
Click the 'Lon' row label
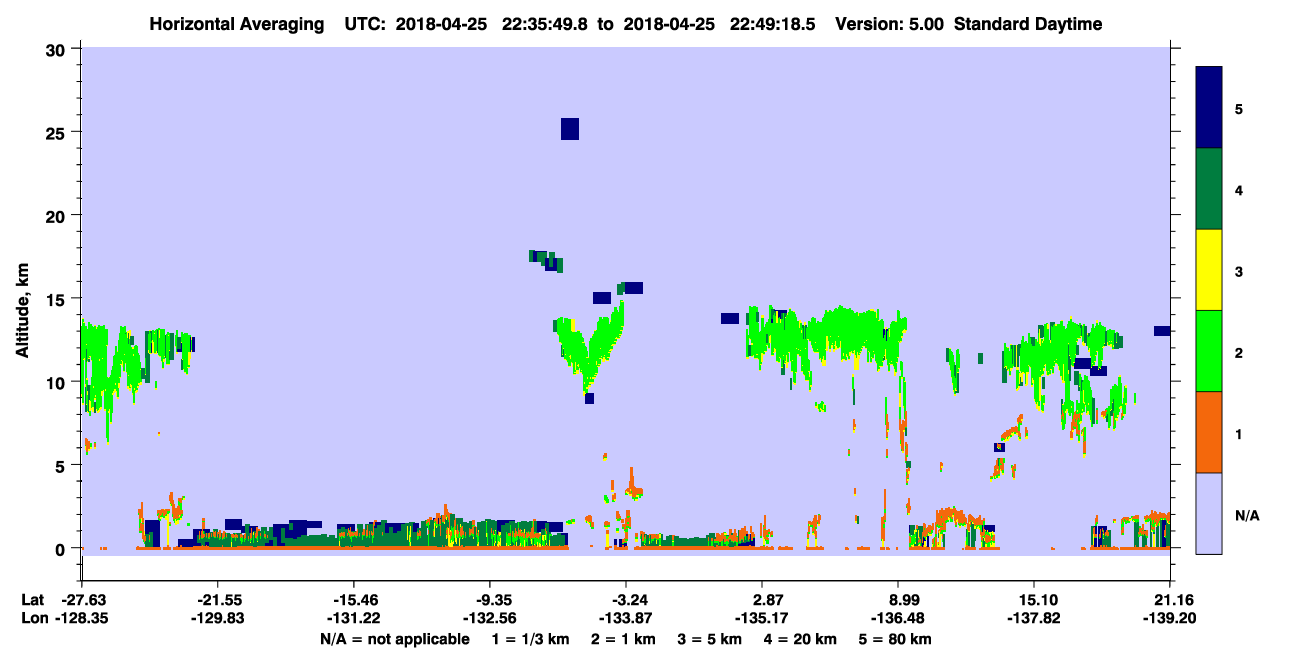pyautogui.click(x=34, y=618)
